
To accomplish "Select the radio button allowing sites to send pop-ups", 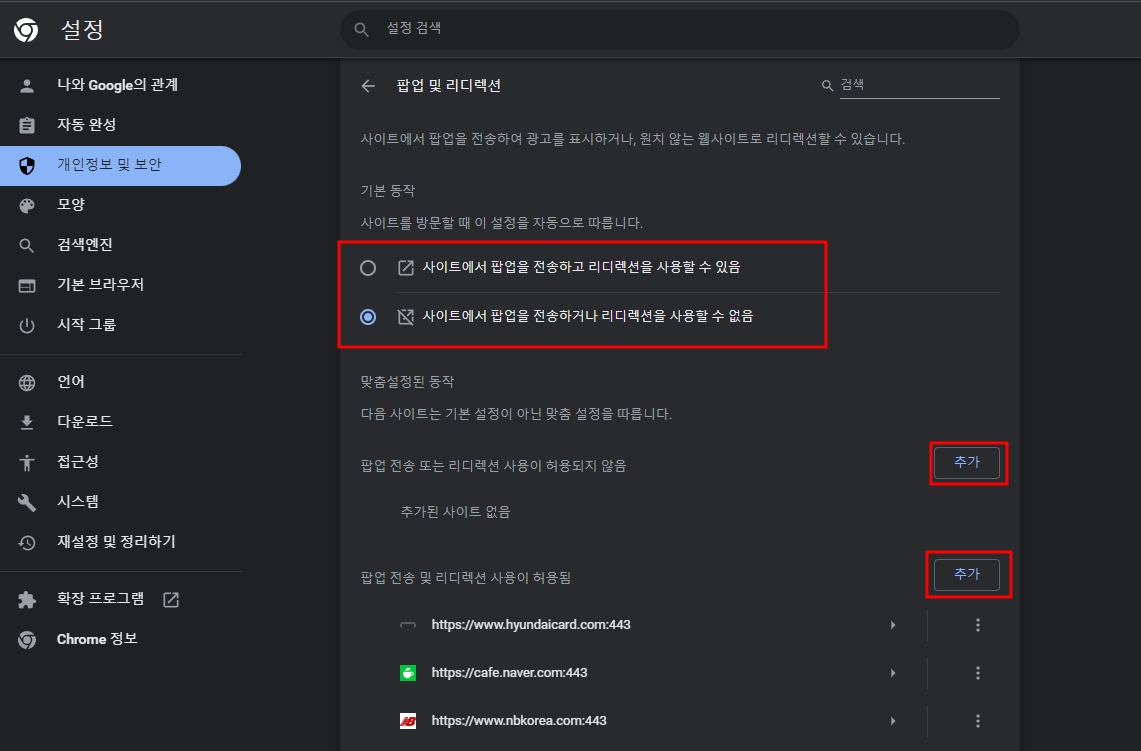I will [x=368, y=267].
